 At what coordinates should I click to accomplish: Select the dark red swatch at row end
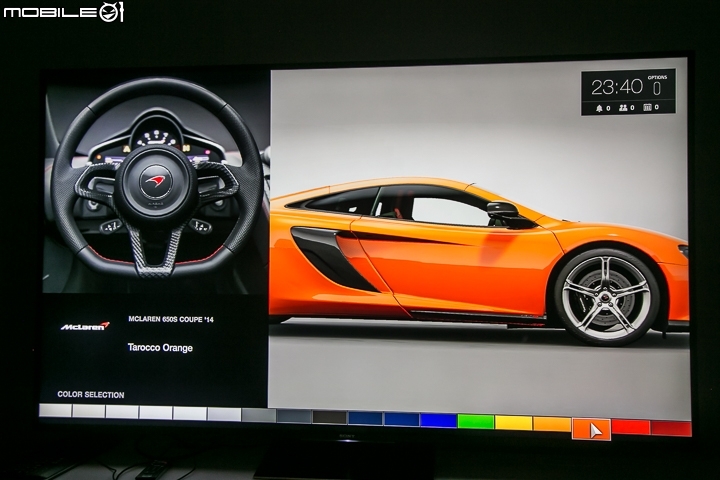click(x=671, y=429)
